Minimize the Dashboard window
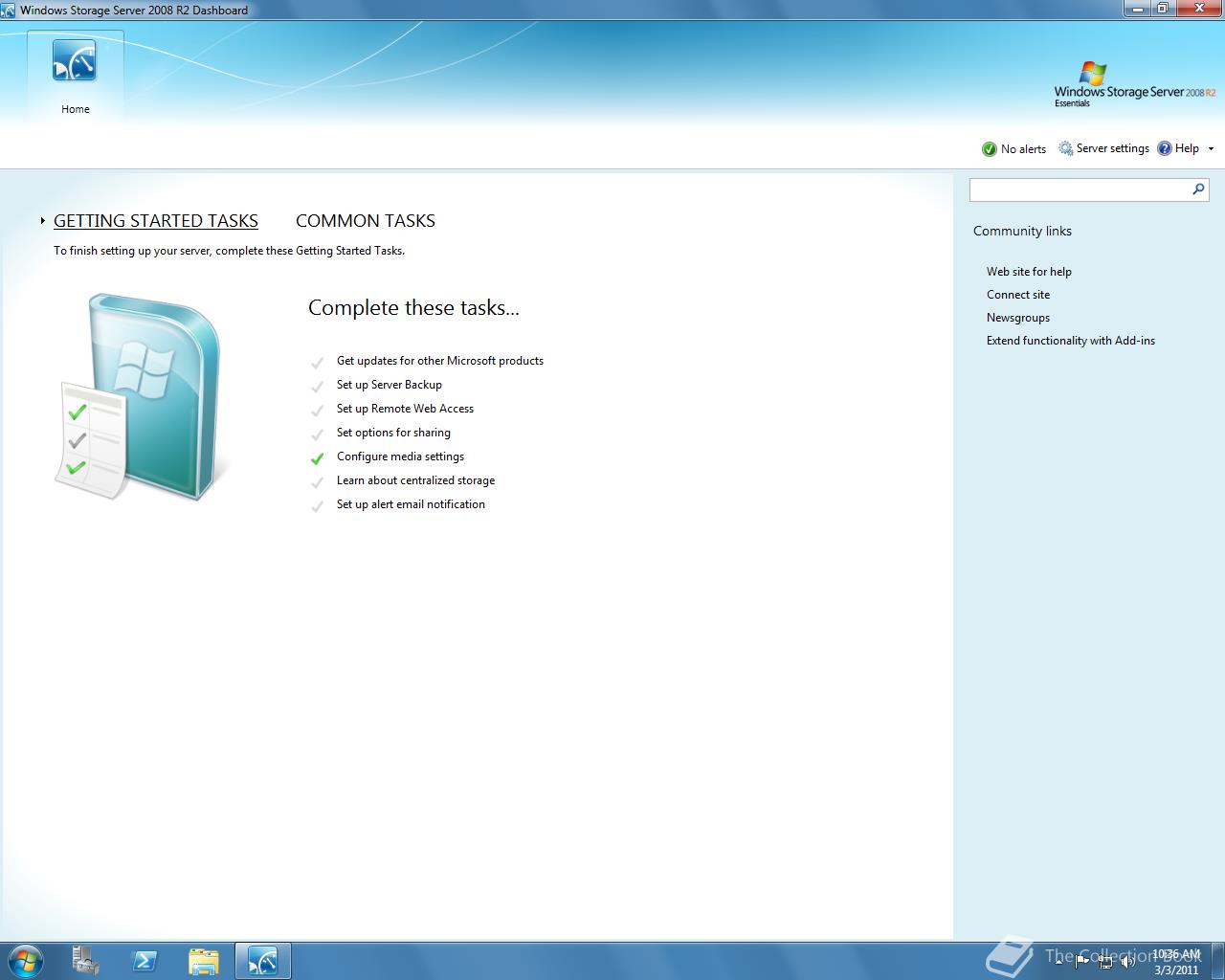Image resolution: width=1225 pixels, height=980 pixels. (1137, 9)
